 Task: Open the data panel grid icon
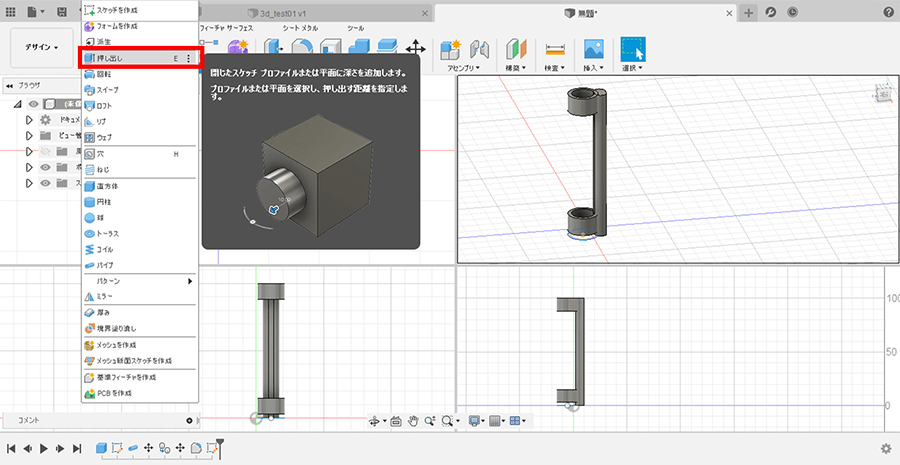tap(9, 11)
